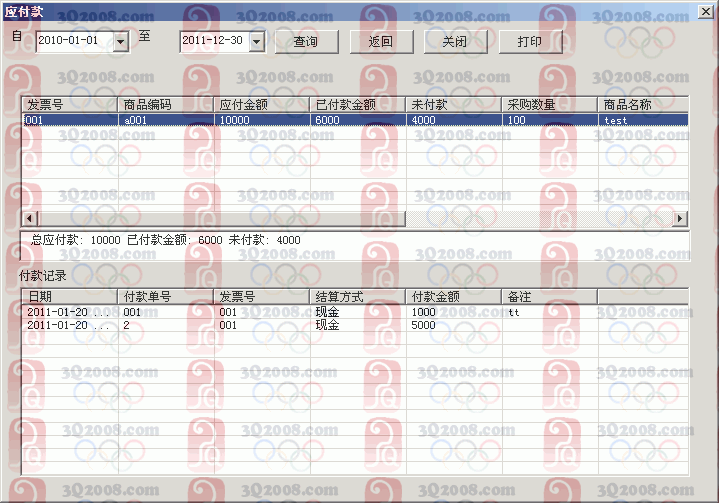The image size is (719, 503).
Task: Click the 采购数量 column header
Action: (x=550, y=105)
